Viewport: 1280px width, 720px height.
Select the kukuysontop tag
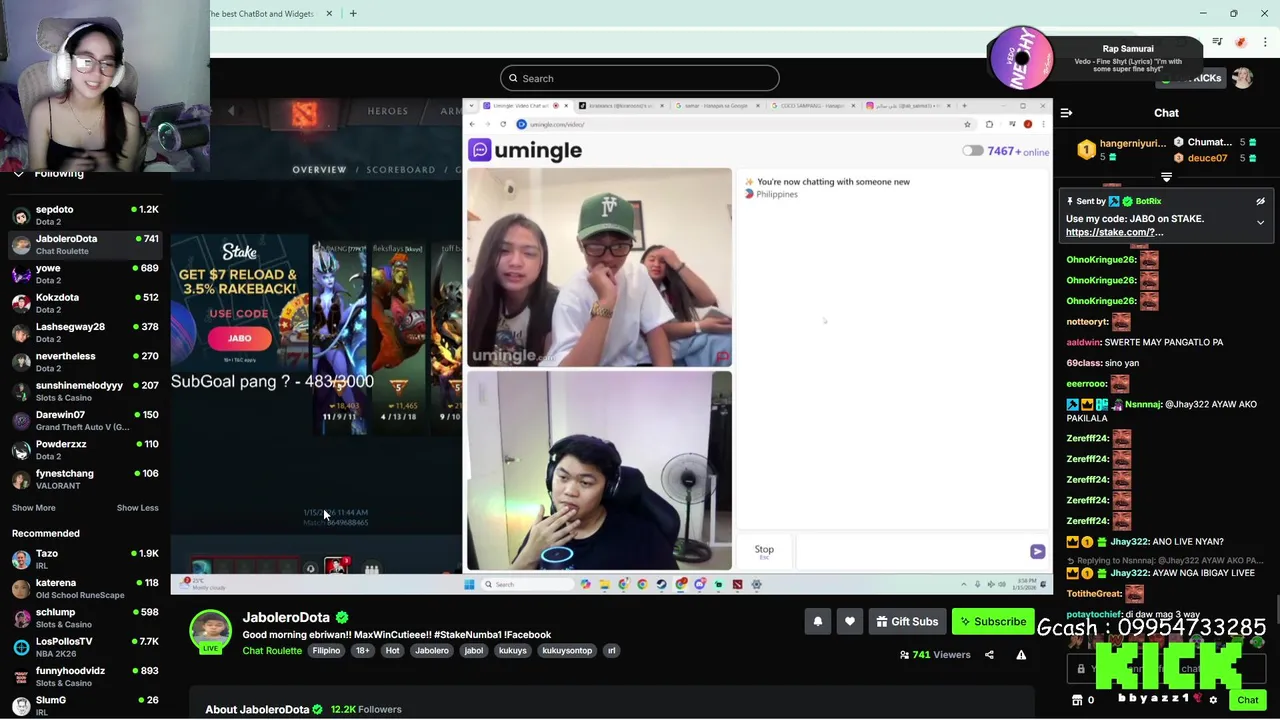coord(567,651)
